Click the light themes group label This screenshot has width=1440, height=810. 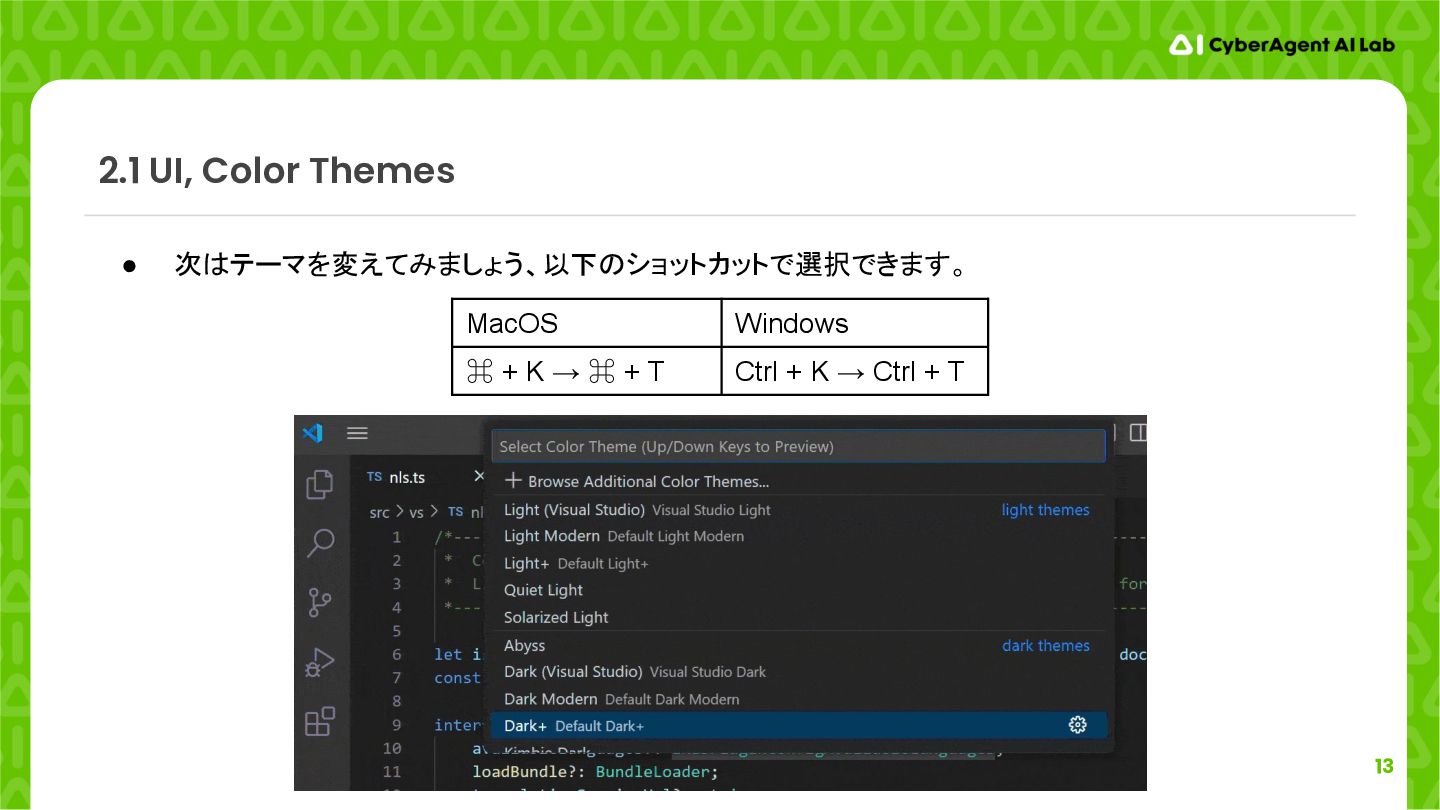pos(1045,509)
